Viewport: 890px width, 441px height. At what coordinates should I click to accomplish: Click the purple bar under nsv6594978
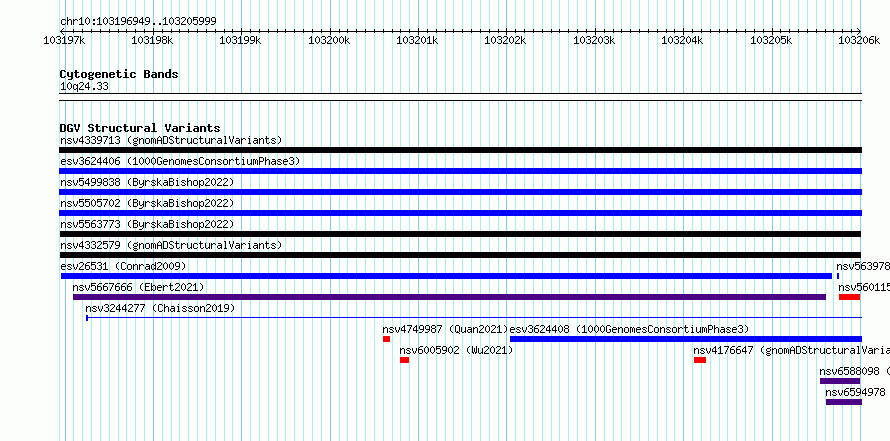point(843,402)
